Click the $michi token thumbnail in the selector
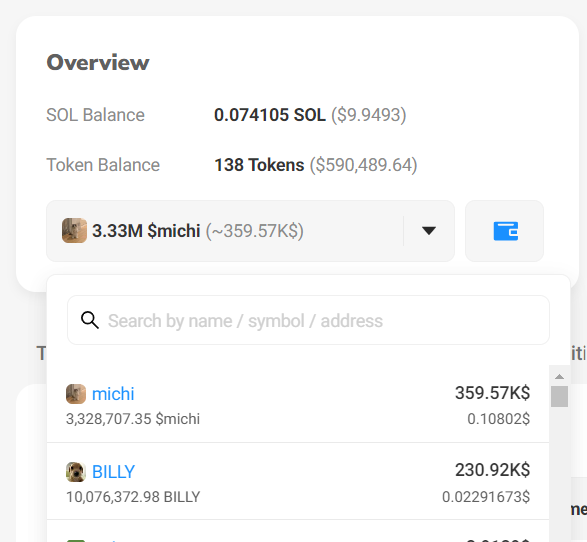587x542 pixels. click(x=74, y=231)
